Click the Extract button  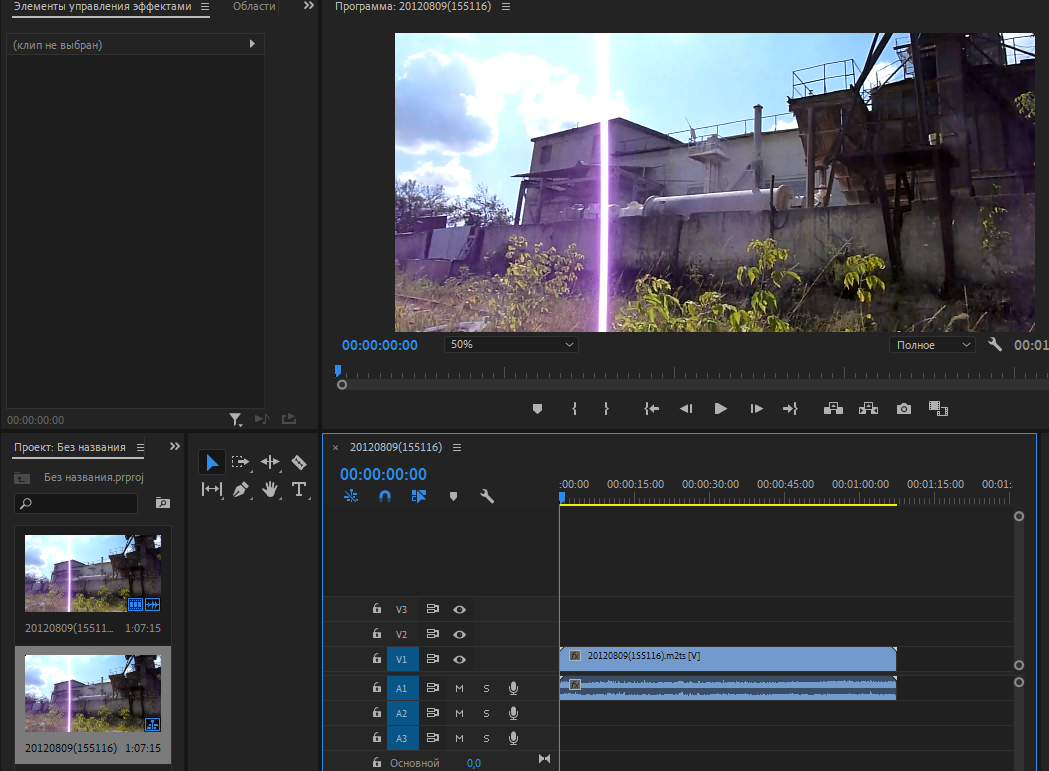[x=868, y=408]
